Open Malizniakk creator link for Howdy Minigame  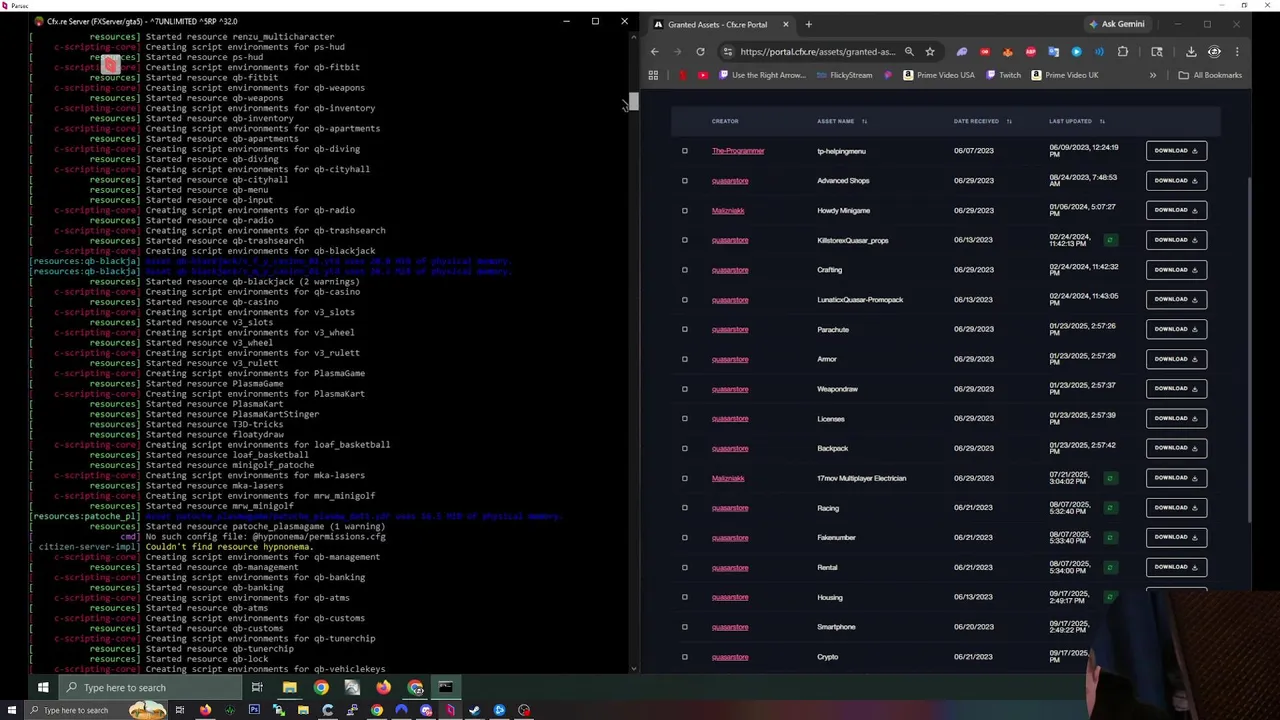[x=728, y=211]
